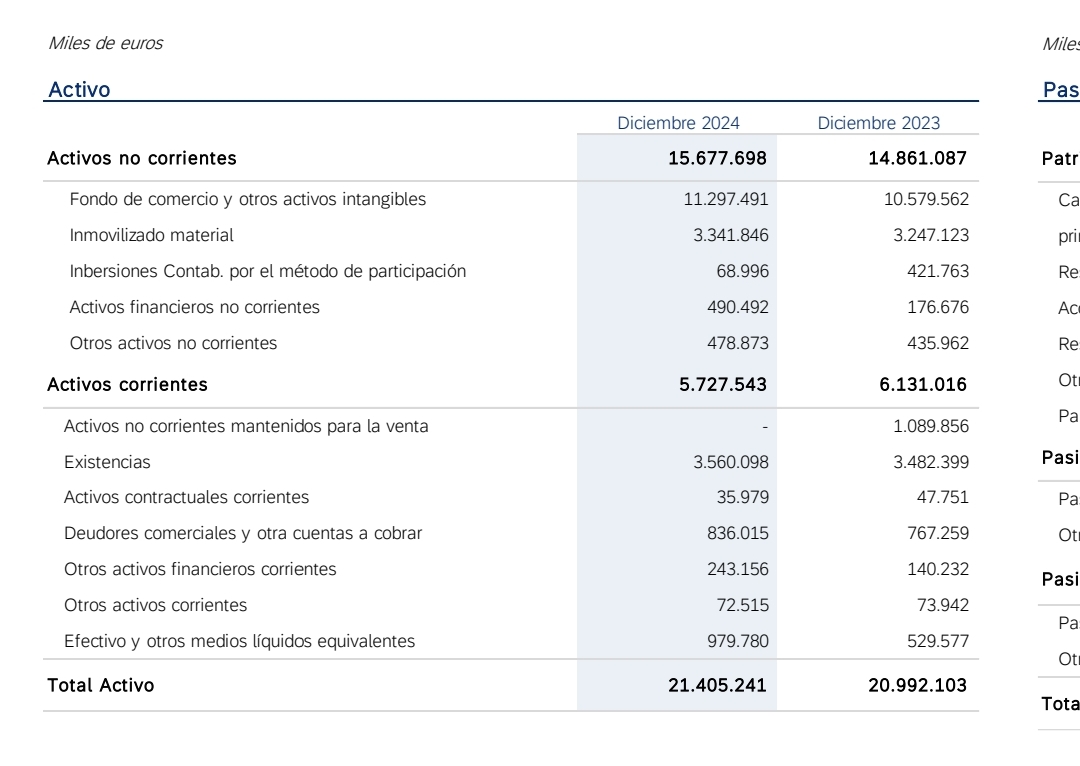Select value 243.156

738,570
